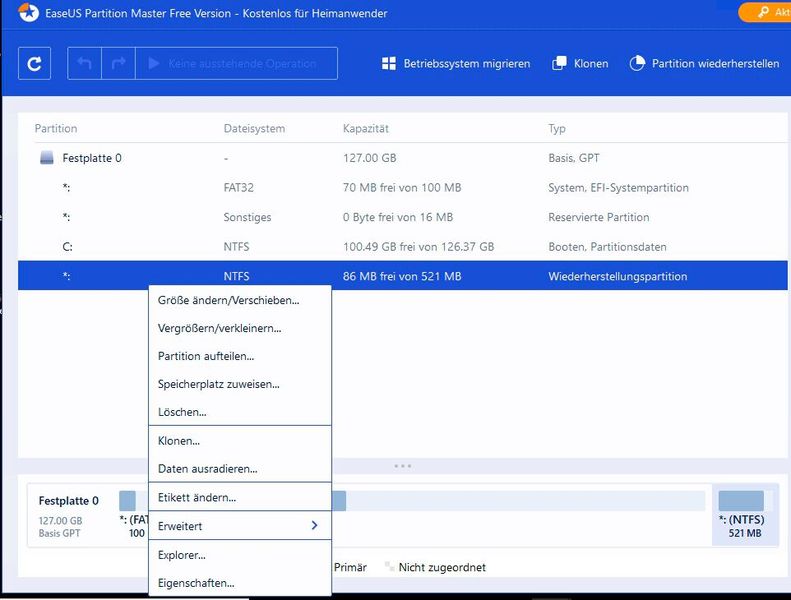Expand the 'Erweitert' submenu

240,526
